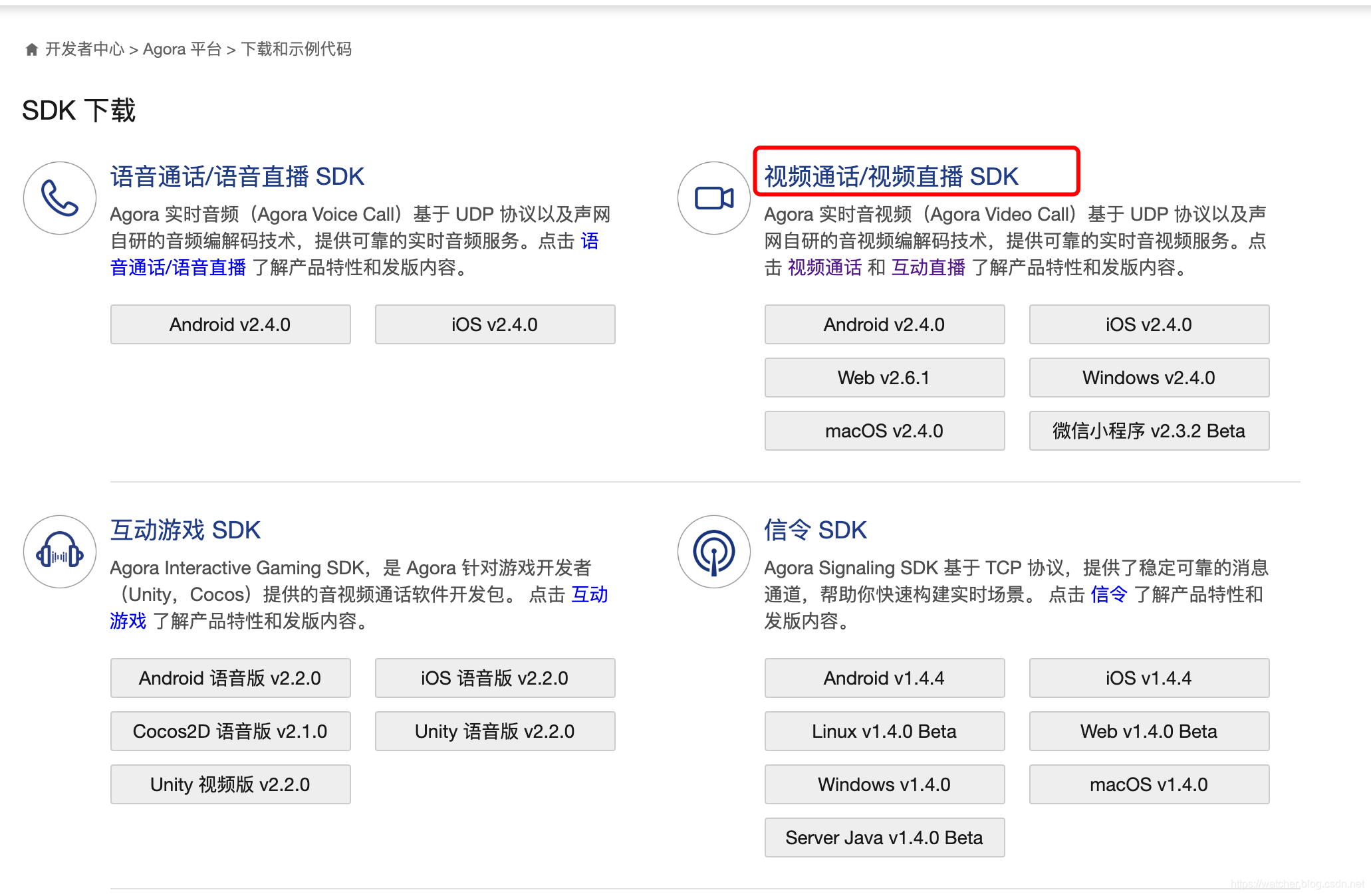The height and width of the screenshot is (896, 1371).
Task: Click the signaling antenna icon
Action: (714, 552)
